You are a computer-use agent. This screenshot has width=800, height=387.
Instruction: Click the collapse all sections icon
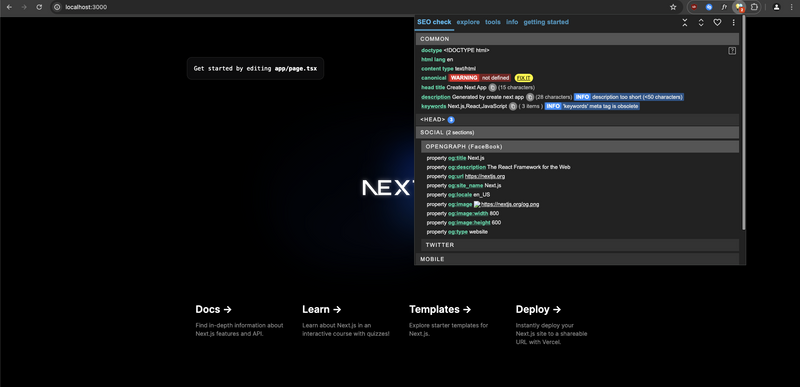pos(685,22)
